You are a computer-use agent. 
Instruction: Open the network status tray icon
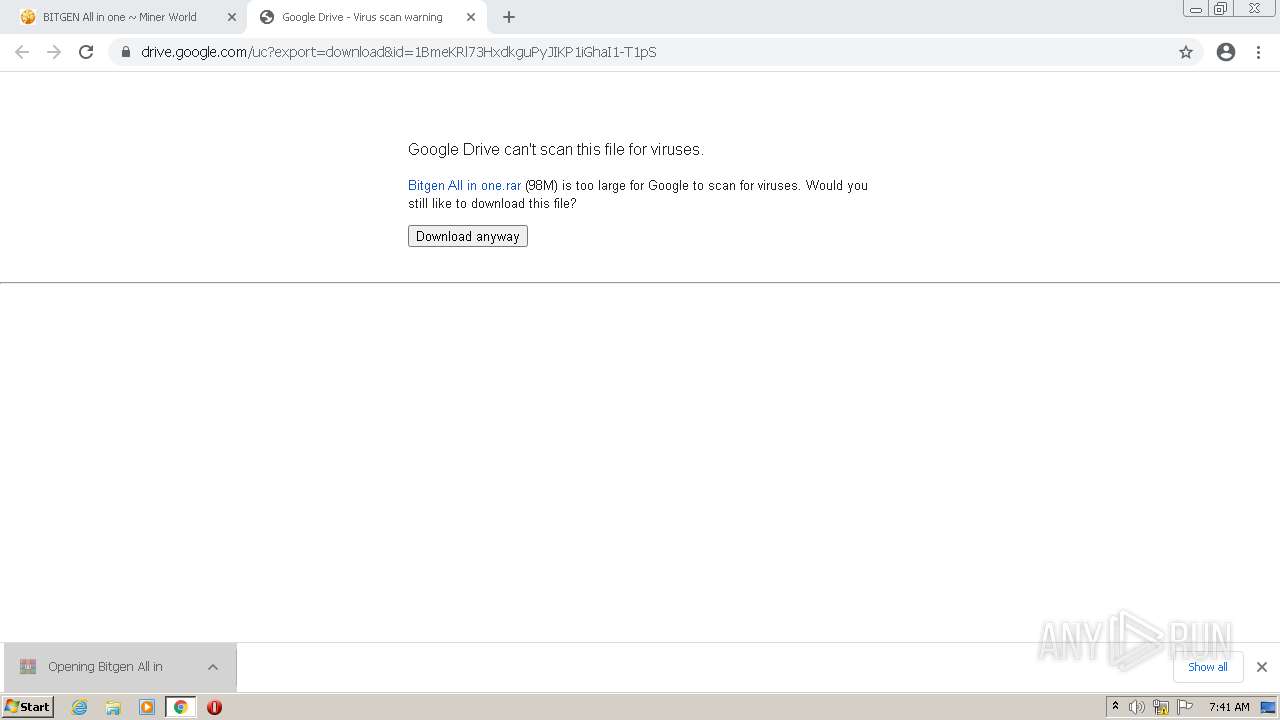[x=1161, y=707]
